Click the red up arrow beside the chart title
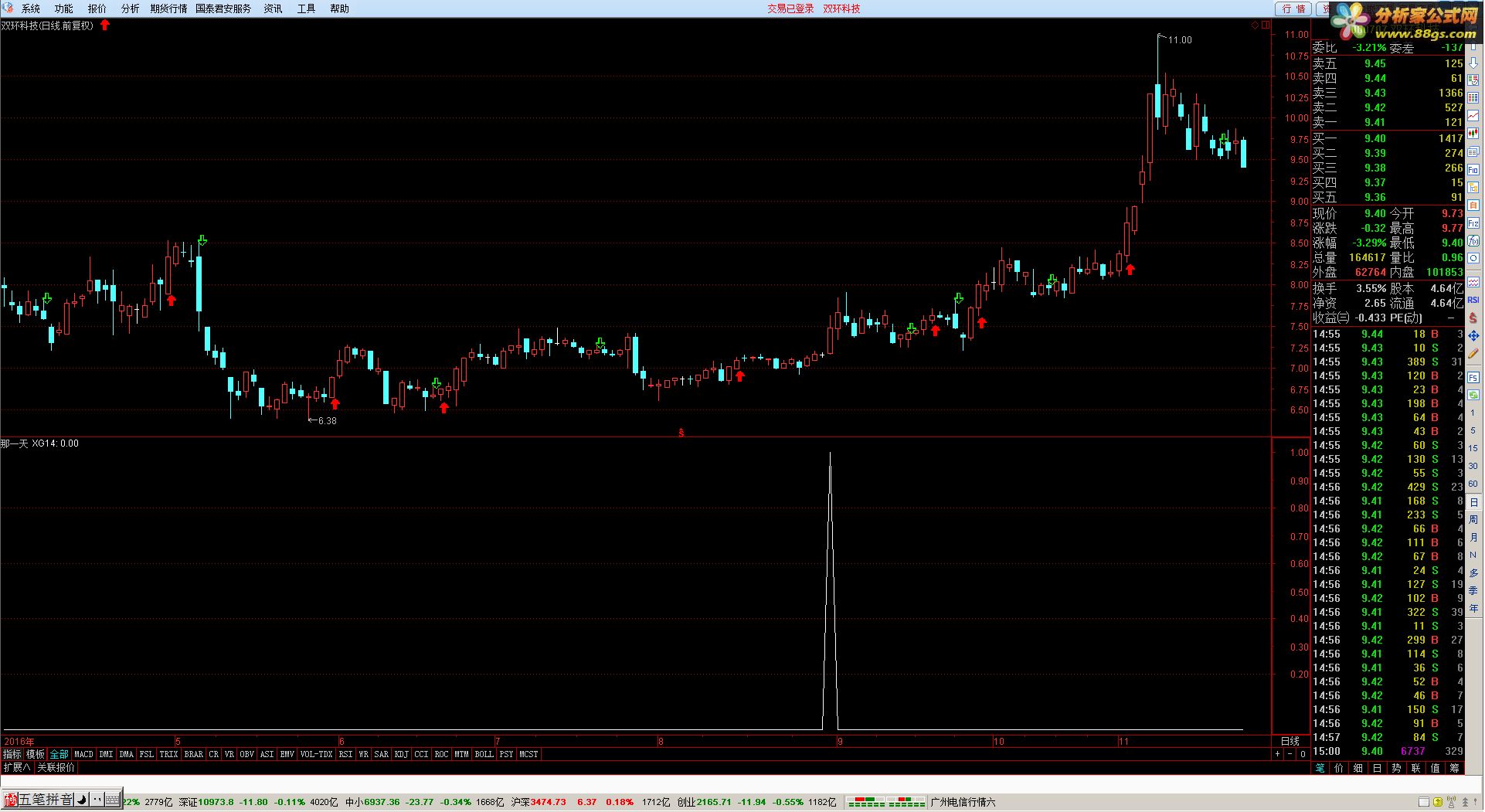The width and height of the screenshot is (1485, 812). 105,25
